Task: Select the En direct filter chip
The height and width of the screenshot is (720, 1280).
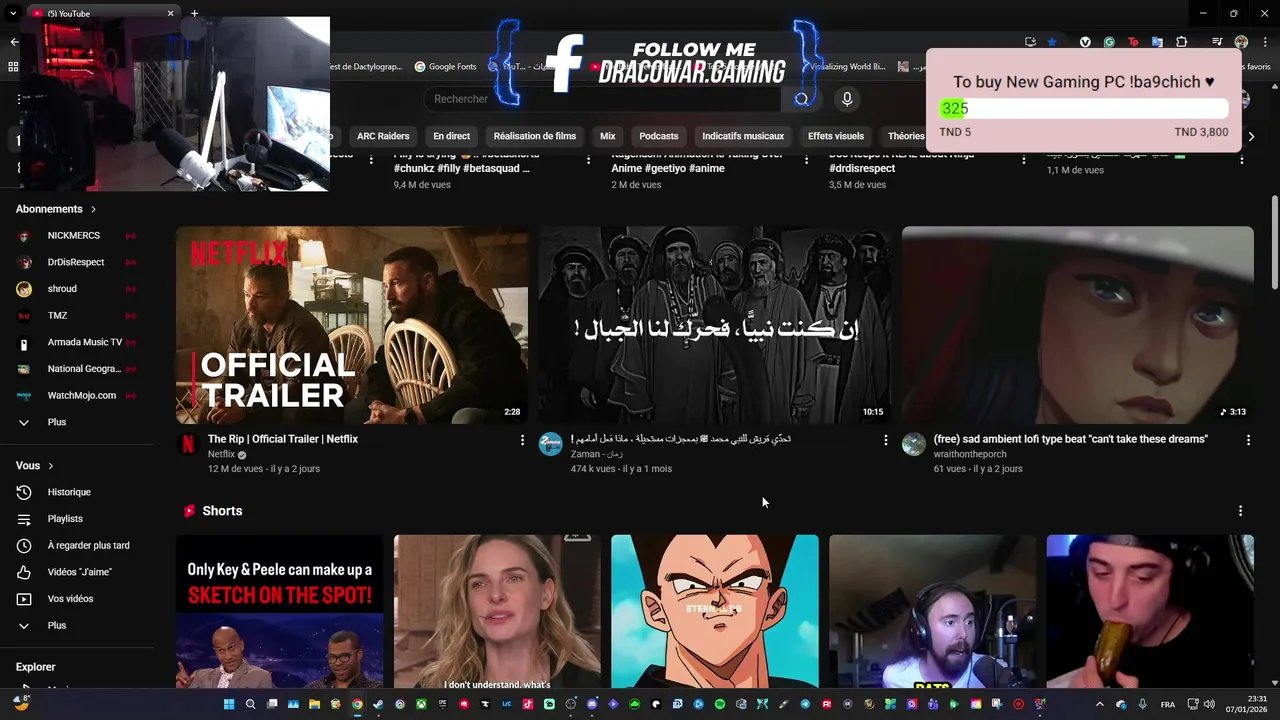Action: pos(451,136)
